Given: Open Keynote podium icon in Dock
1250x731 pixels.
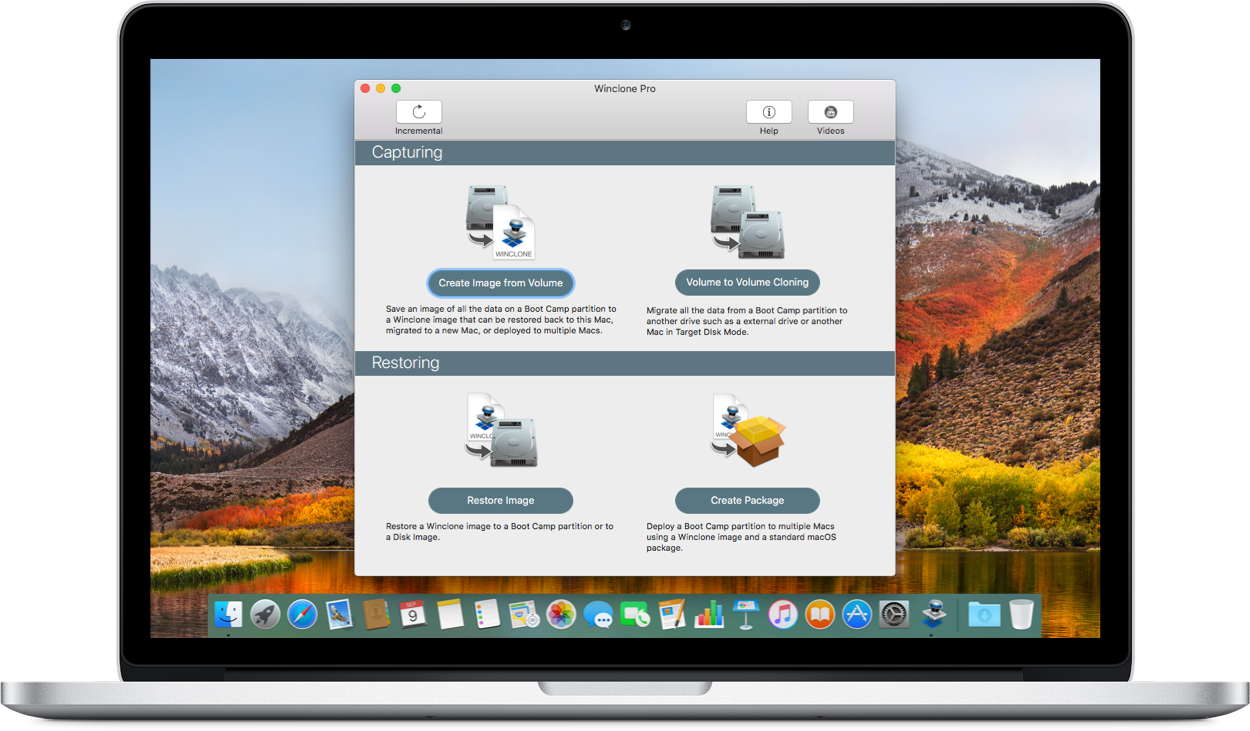Looking at the screenshot, I should pos(746,614).
